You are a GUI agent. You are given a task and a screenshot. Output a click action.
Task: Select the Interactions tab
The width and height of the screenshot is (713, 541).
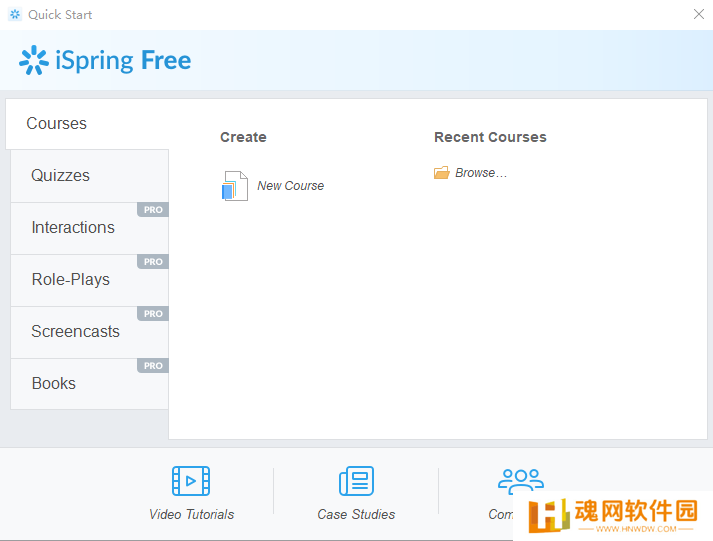tap(90, 228)
